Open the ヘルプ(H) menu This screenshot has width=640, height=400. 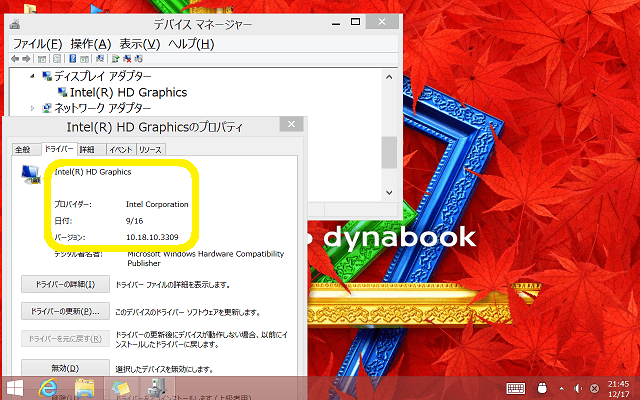coord(191,44)
